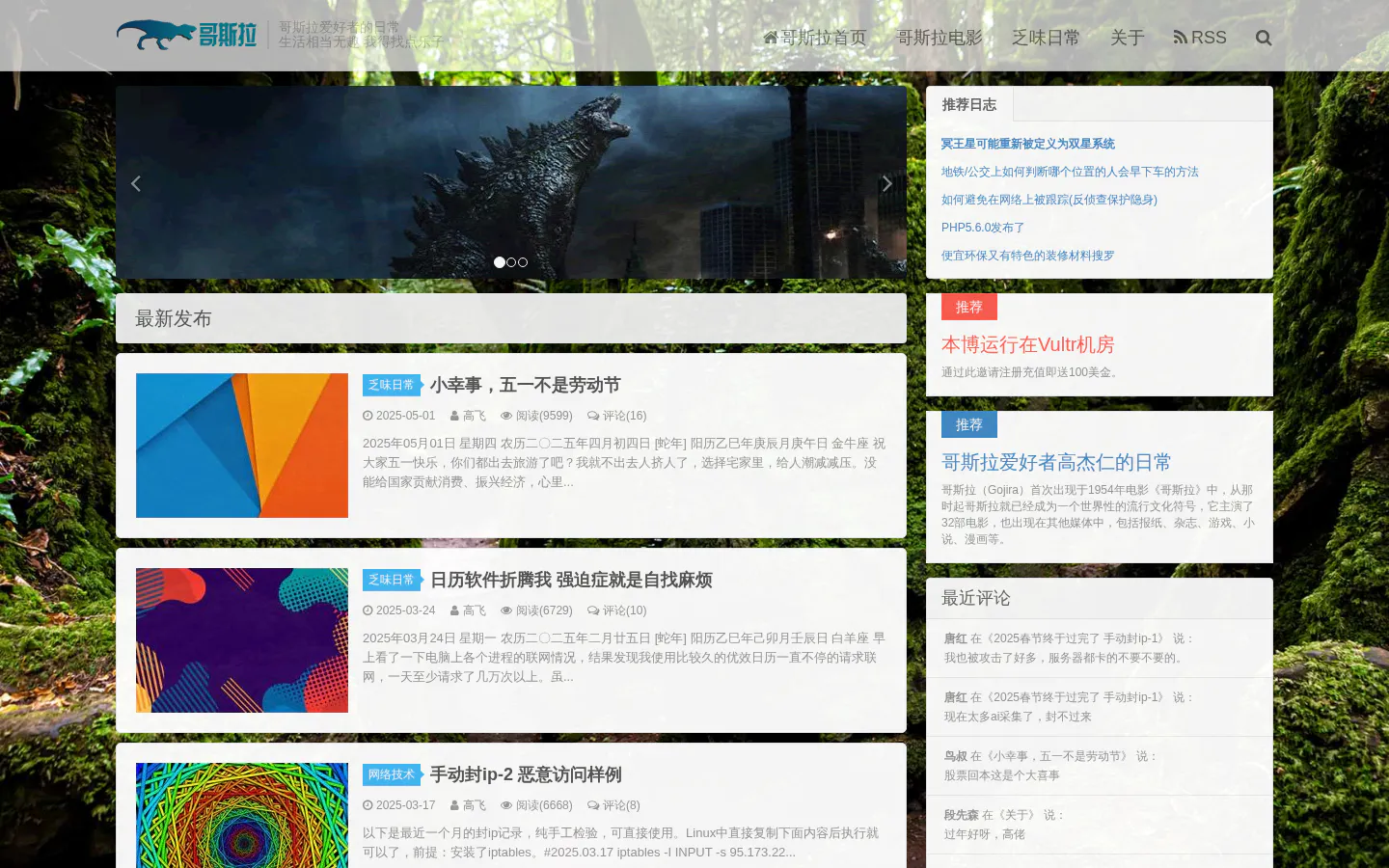1389x868 pixels.
Task: Select the 推荐日志 tab
Action: pyautogui.click(x=969, y=104)
